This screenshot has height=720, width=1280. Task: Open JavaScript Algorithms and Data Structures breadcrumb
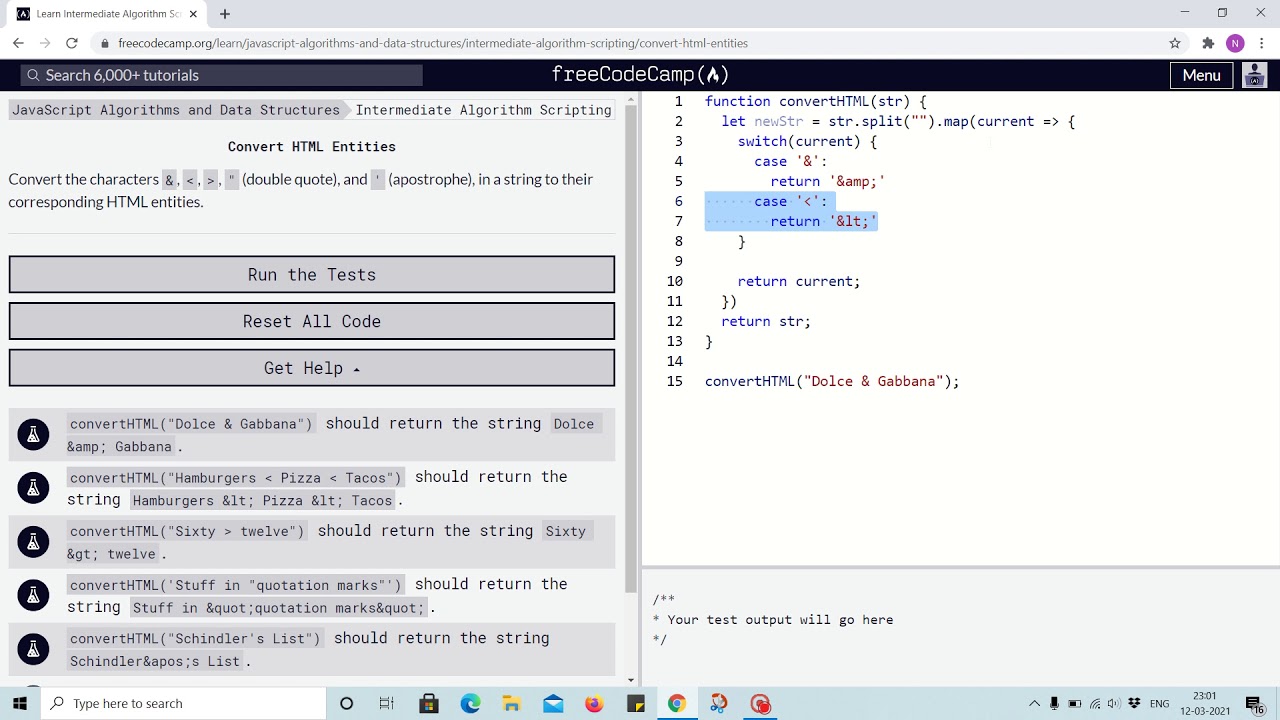click(x=176, y=110)
